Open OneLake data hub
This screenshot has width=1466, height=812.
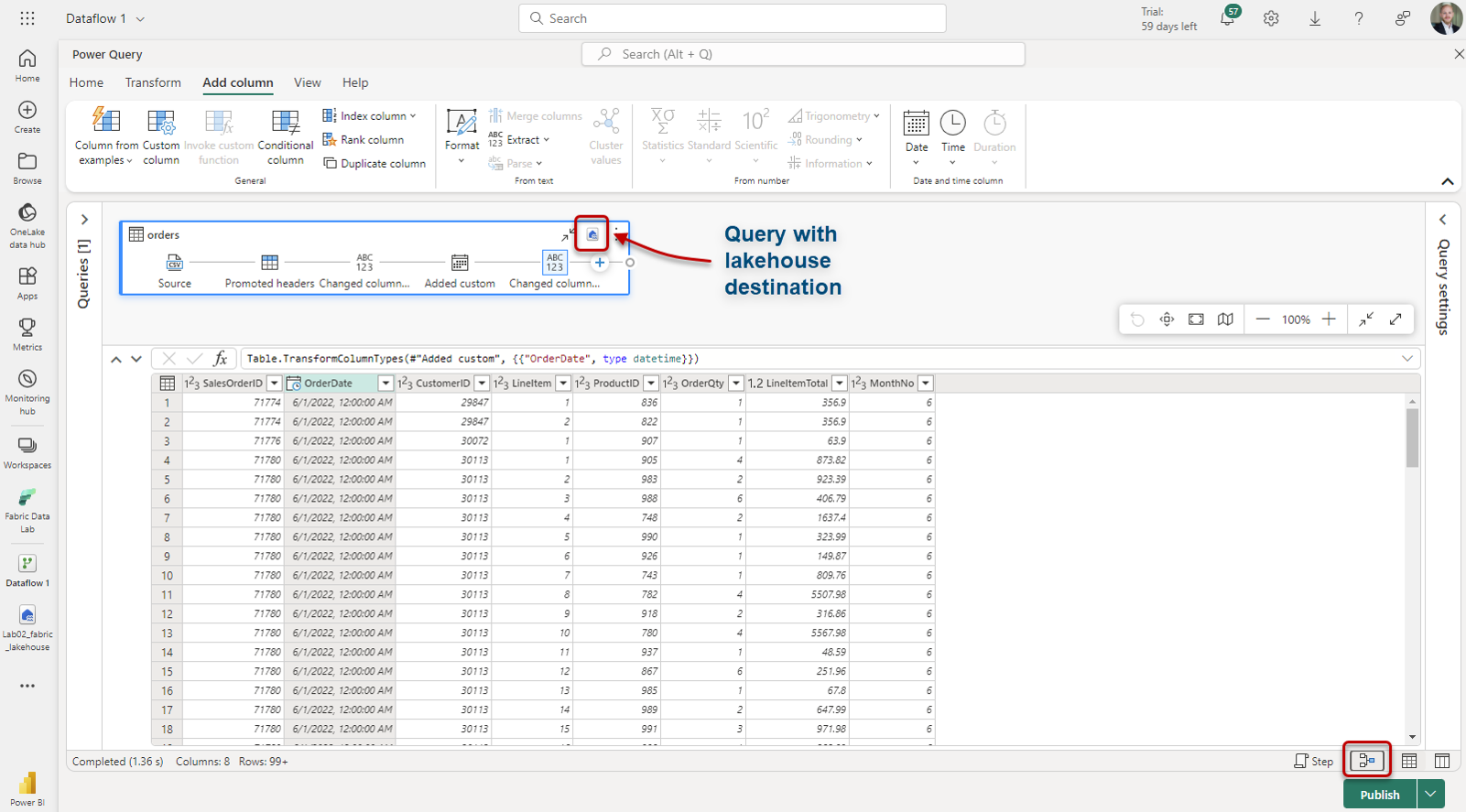tap(27, 225)
